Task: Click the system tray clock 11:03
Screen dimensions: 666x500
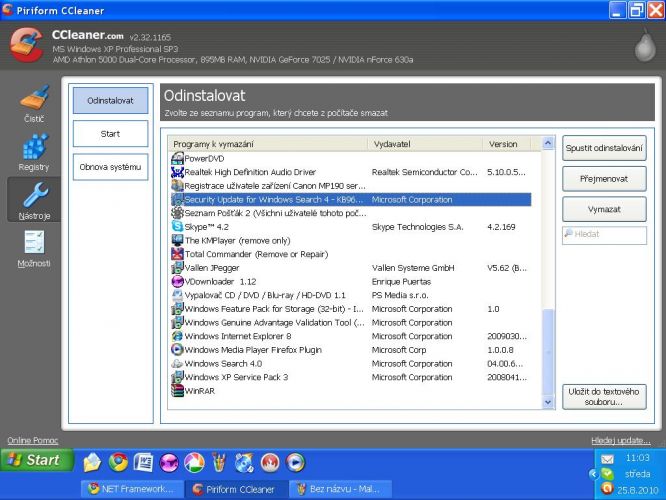Action: (638, 458)
